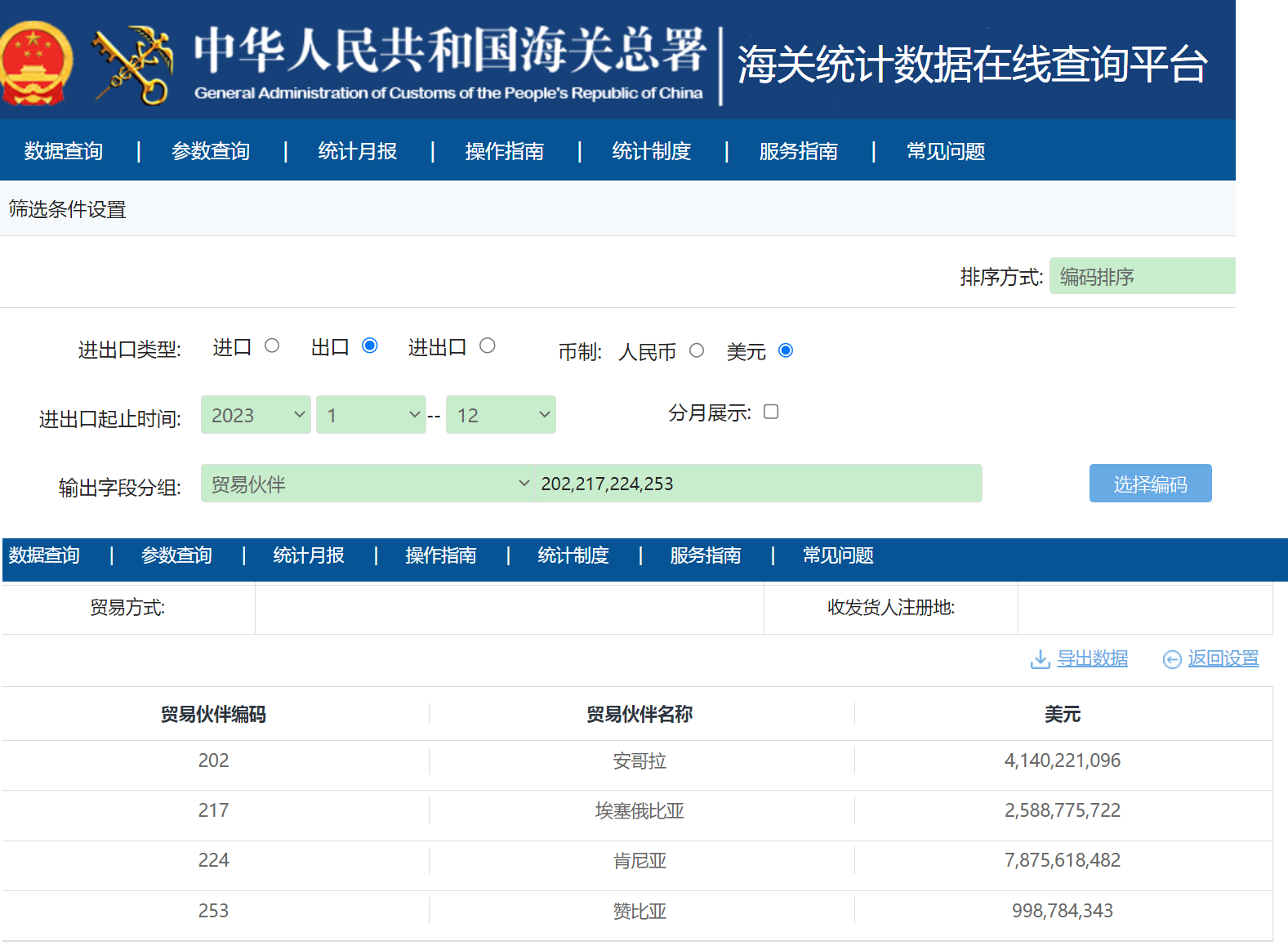The height and width of the screenshot is (950, 1288).
Task: Choose 人民币 as the currency
Action: (x=696, y=350)
